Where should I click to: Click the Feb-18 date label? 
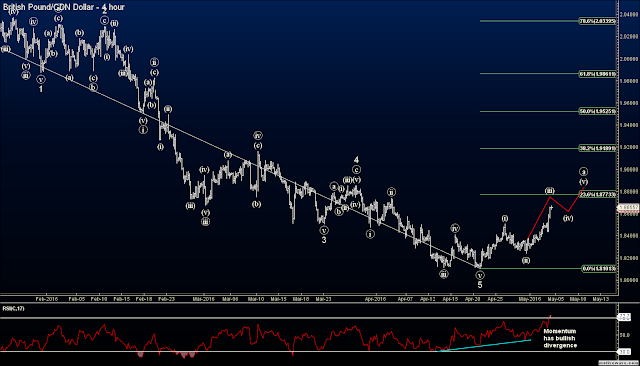click(144, 299)
